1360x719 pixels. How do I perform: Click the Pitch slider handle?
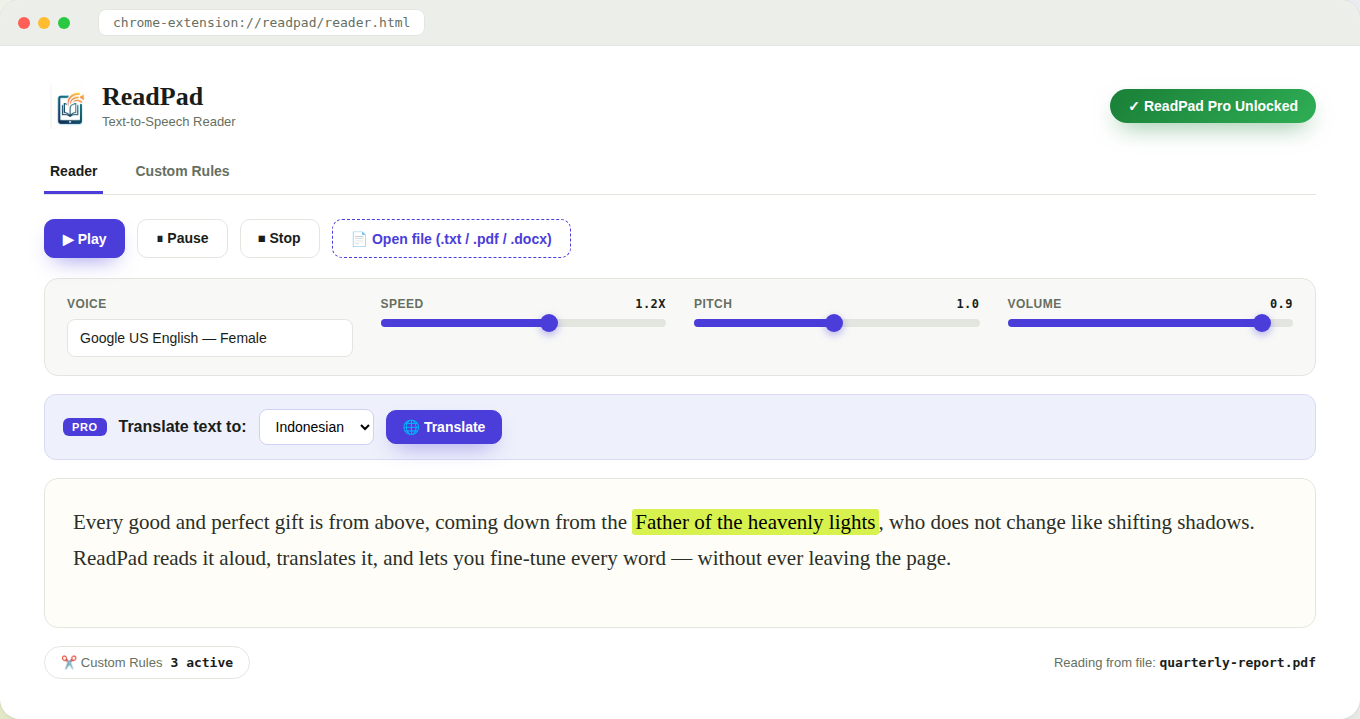point(834,323)
